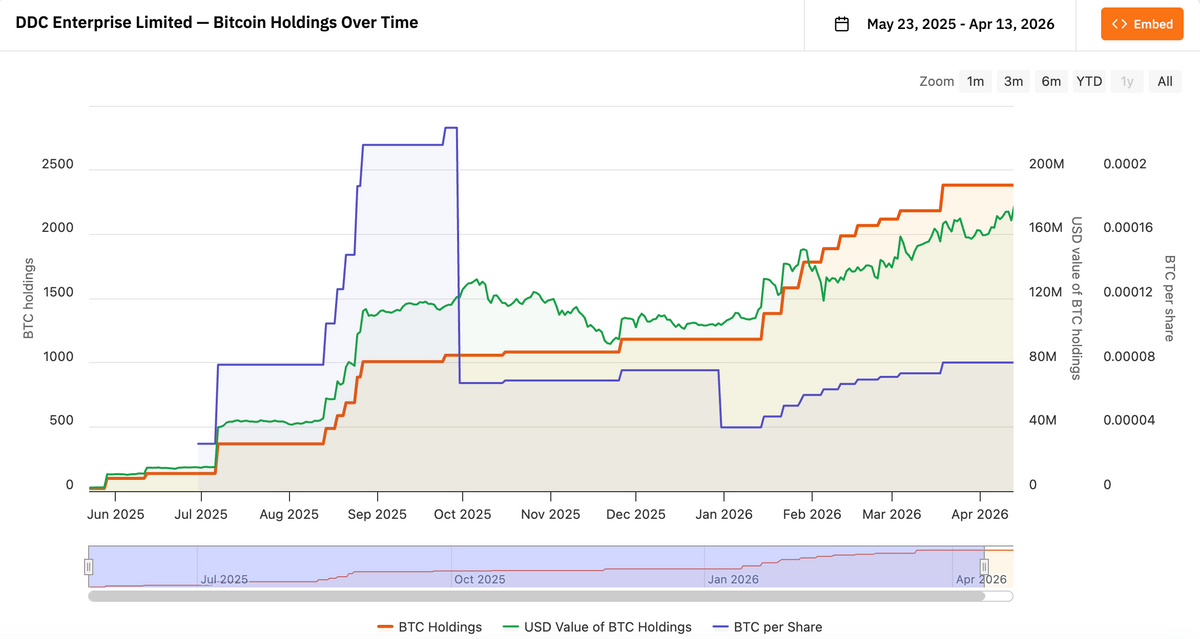This screenshot has width=1200, height=639.
Task: Select the 6m zoom range
Action: pos(1051,81)
